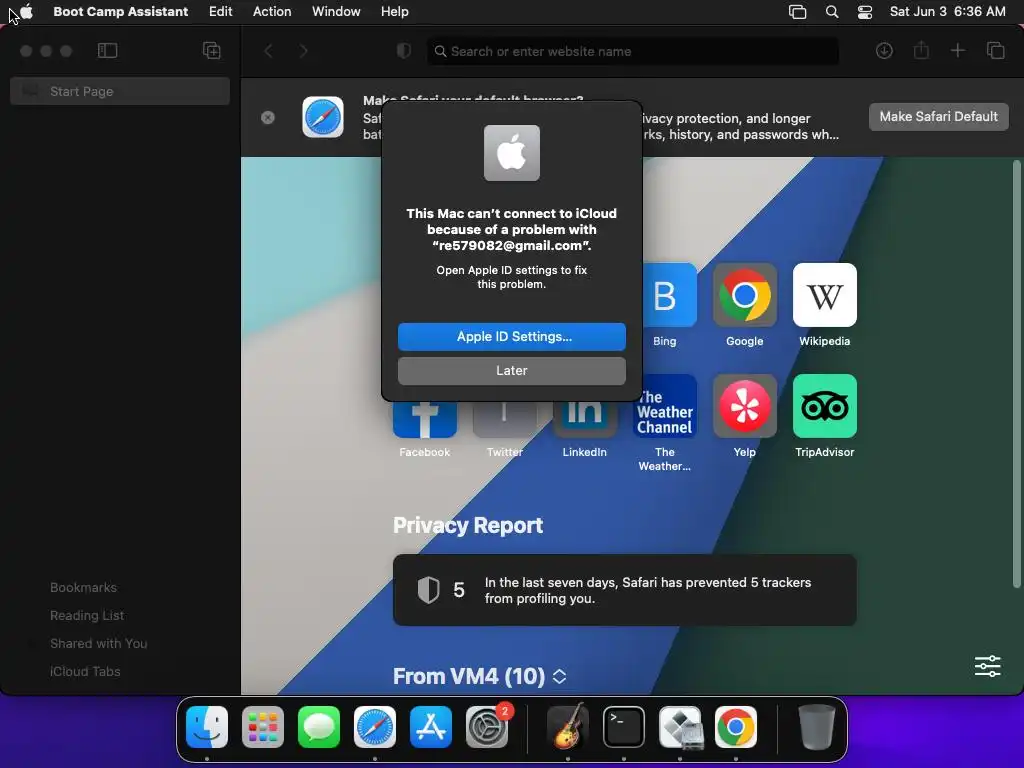Screen dimensions: 1024x768
Task: Open Terminal from the Dock
Action: 624,728
